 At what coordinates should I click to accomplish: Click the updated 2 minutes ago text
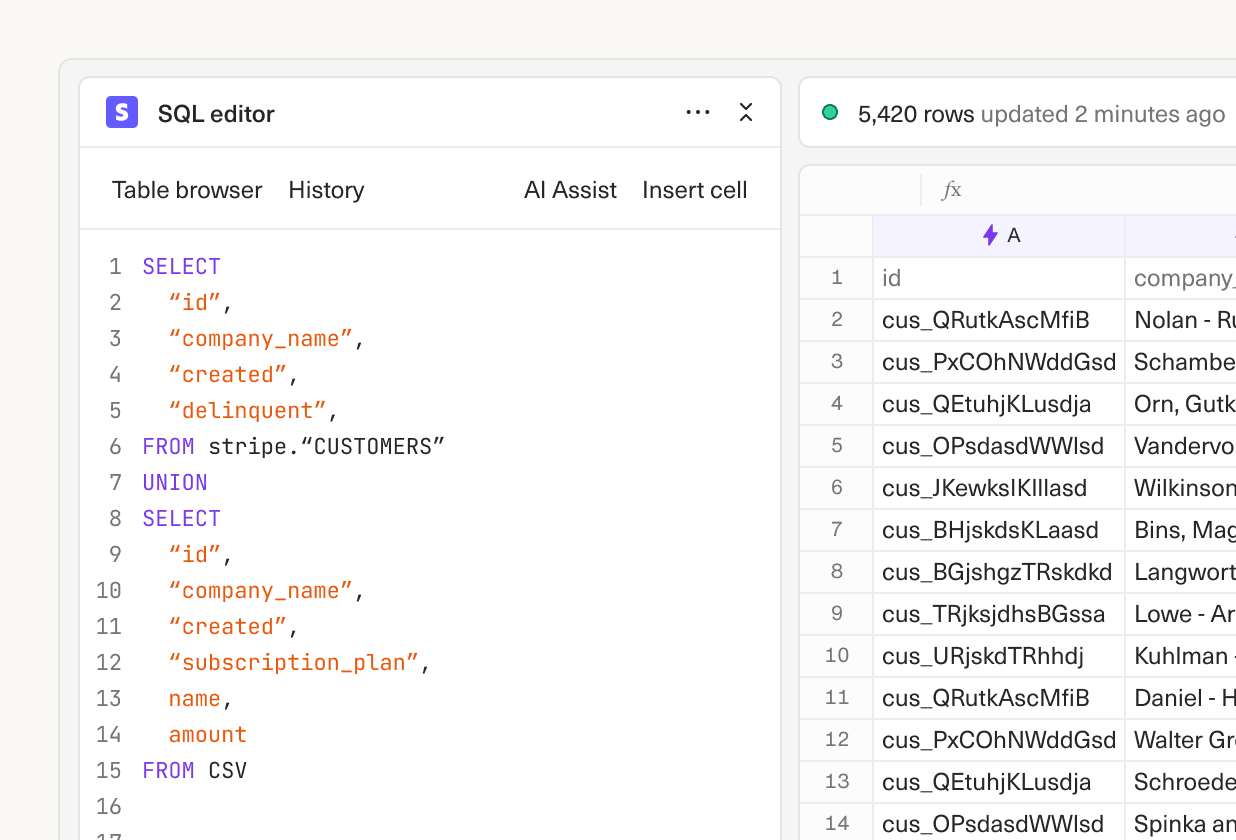(x=1102, y=114)
